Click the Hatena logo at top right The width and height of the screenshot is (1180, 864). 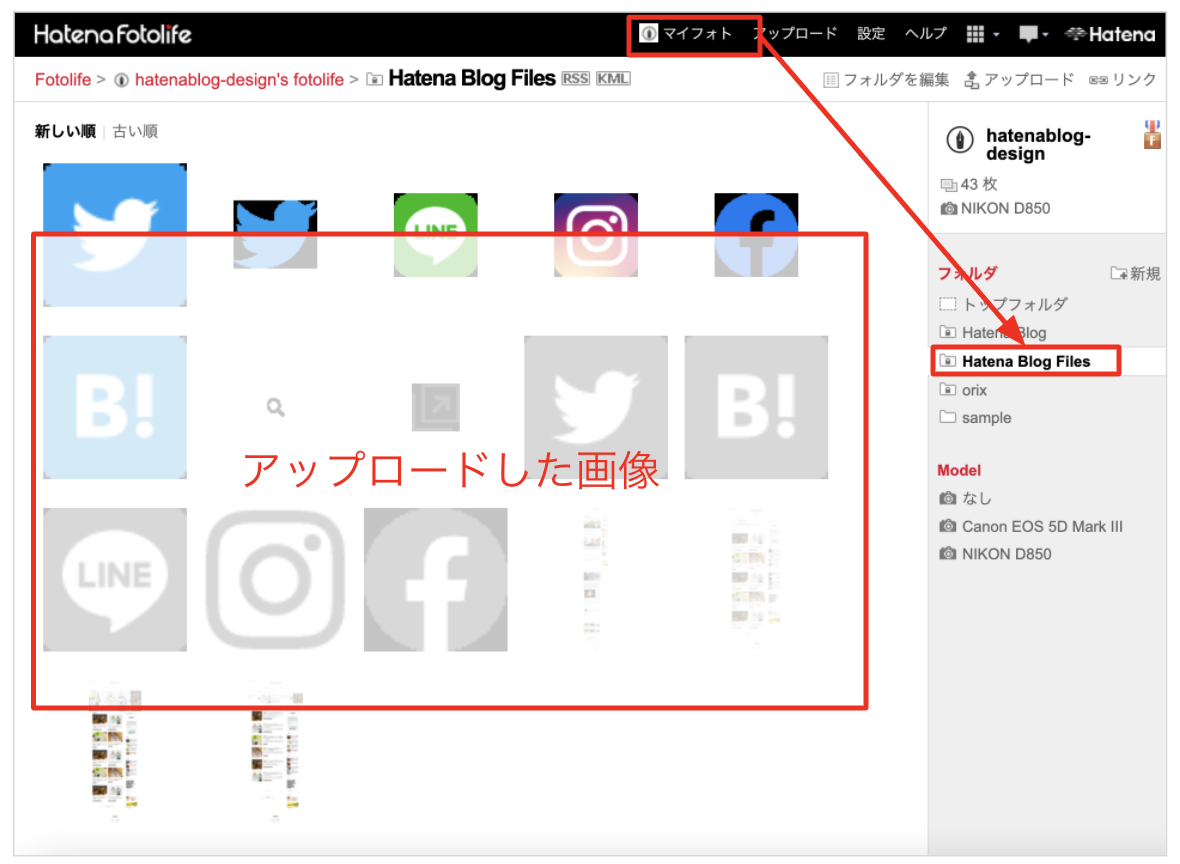(1111, 34)
